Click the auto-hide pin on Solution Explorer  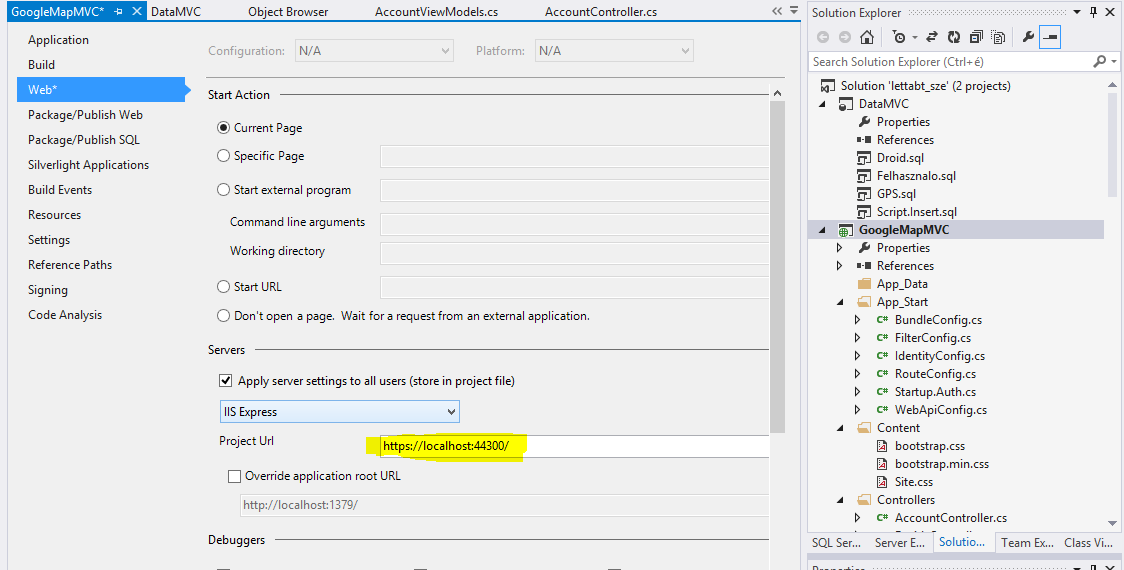(x=1093, y=12)
